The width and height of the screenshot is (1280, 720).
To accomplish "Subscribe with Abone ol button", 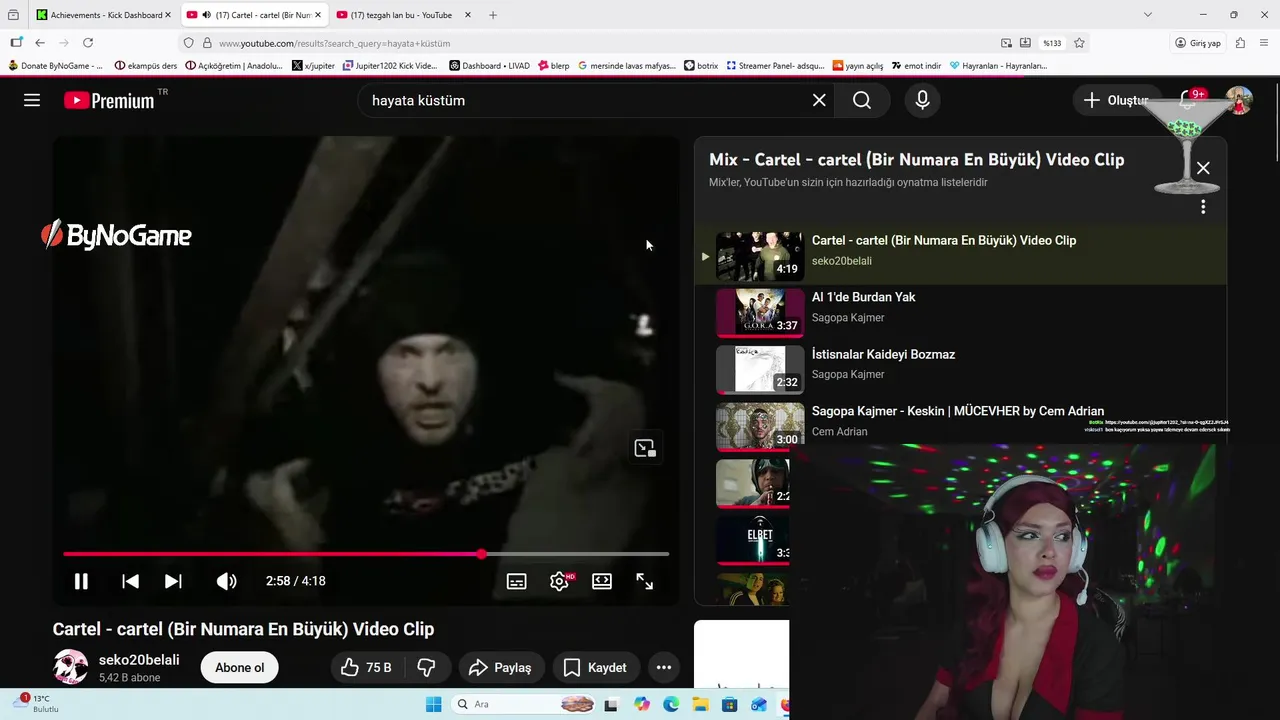I will (x=240, y=668).
